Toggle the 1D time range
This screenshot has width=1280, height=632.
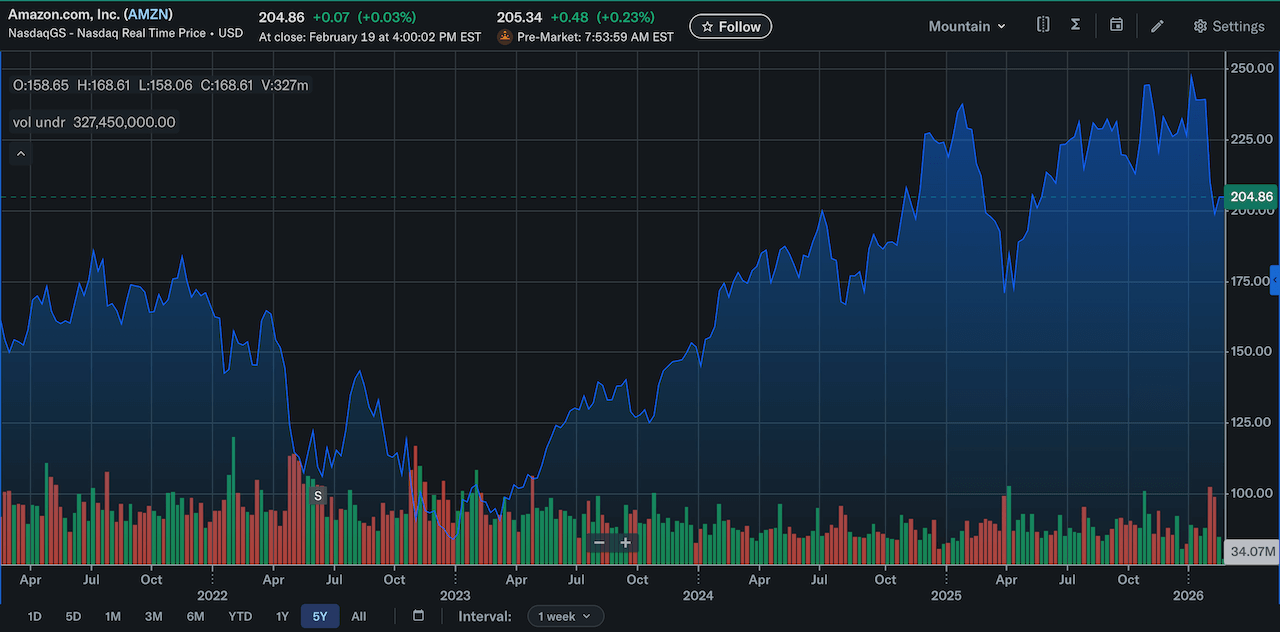click(x=34, y=616)
